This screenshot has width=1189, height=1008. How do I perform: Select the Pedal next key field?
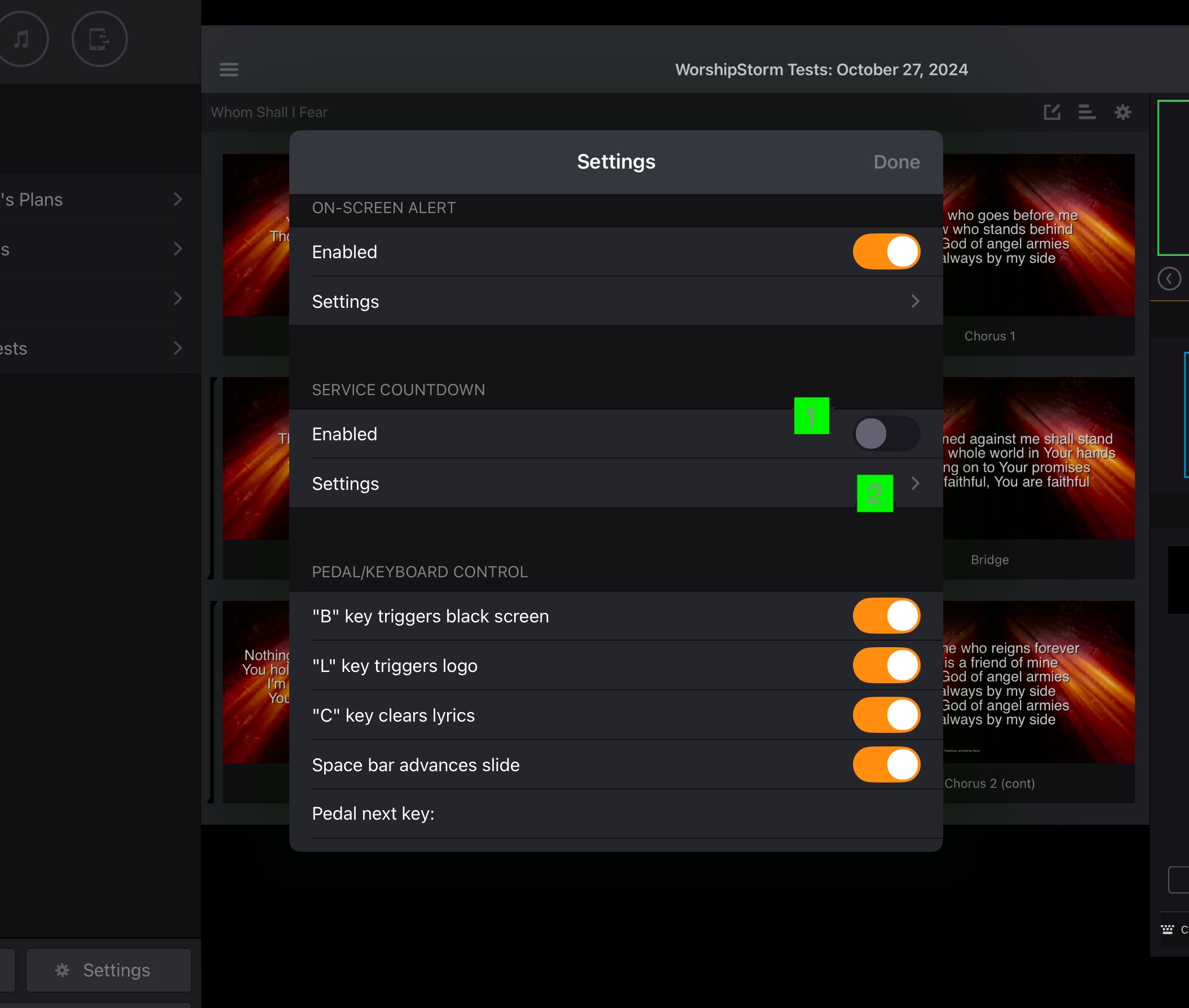click(x=616, y=814)
